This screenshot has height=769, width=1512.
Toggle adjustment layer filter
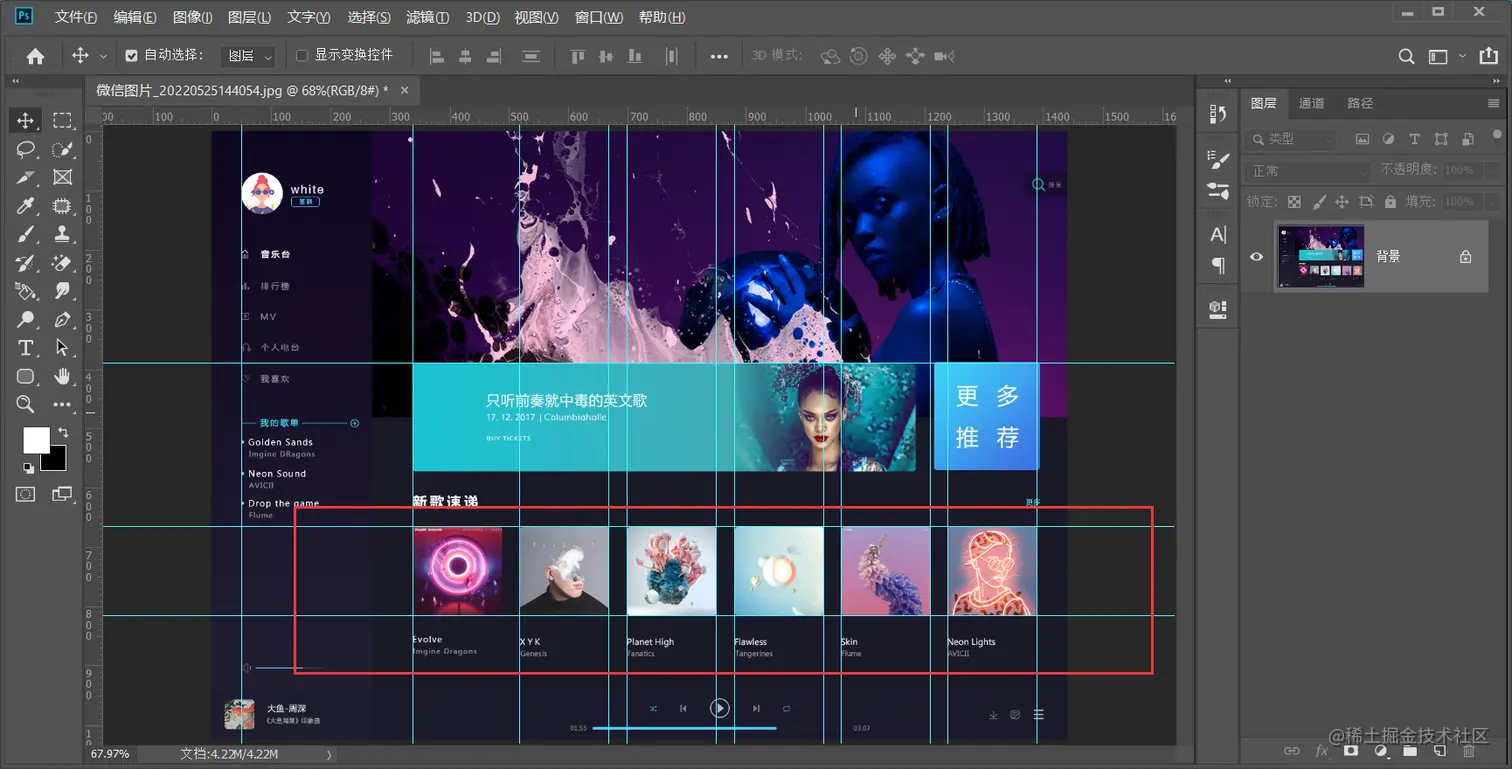(1388, 139)
